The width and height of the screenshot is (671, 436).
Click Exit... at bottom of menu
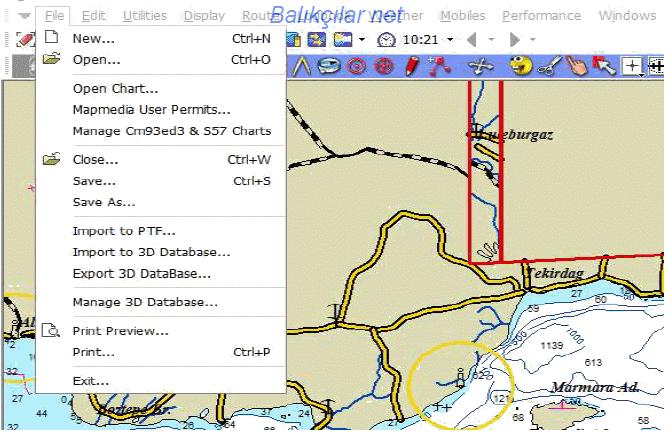(x=91, y=380)
